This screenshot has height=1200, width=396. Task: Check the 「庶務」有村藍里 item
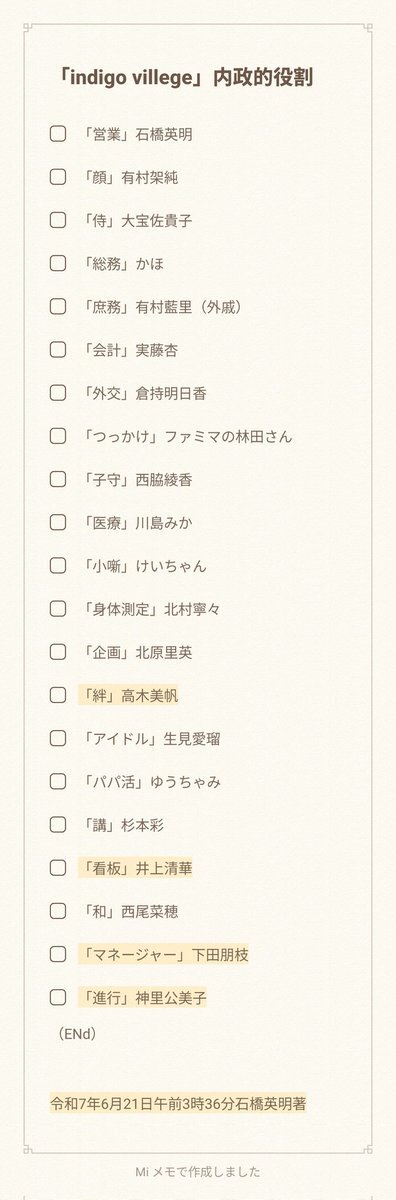coord(58,306)
